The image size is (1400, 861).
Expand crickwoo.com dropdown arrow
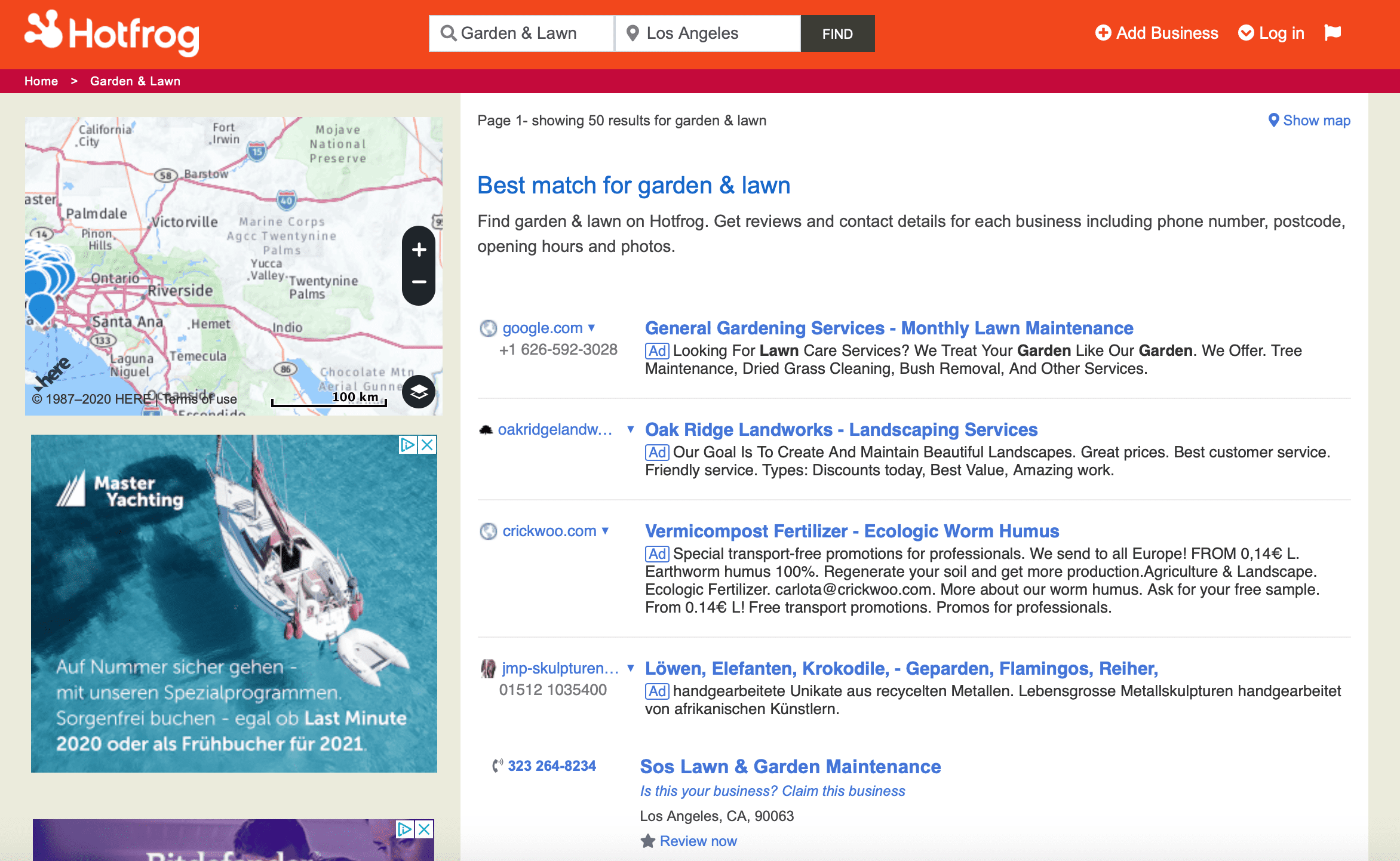[605, 531]
